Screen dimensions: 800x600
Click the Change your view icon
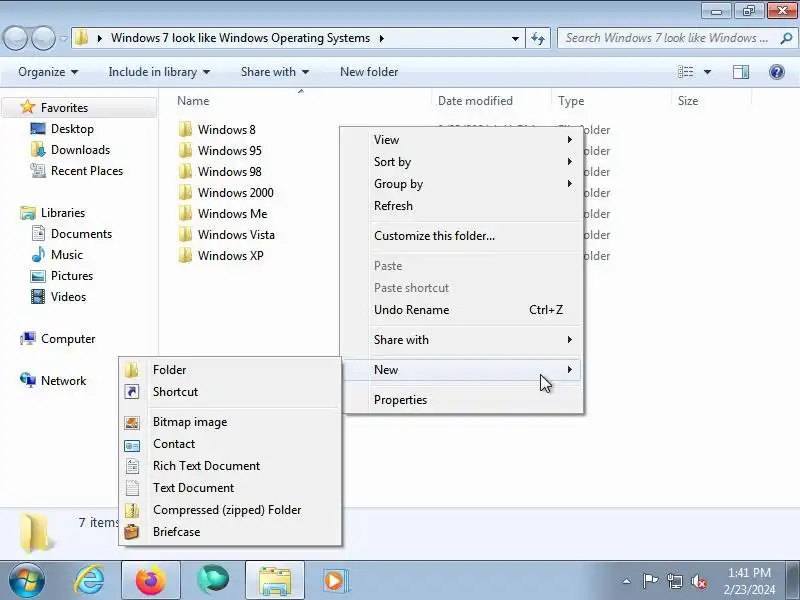click(x=685, y=72)
